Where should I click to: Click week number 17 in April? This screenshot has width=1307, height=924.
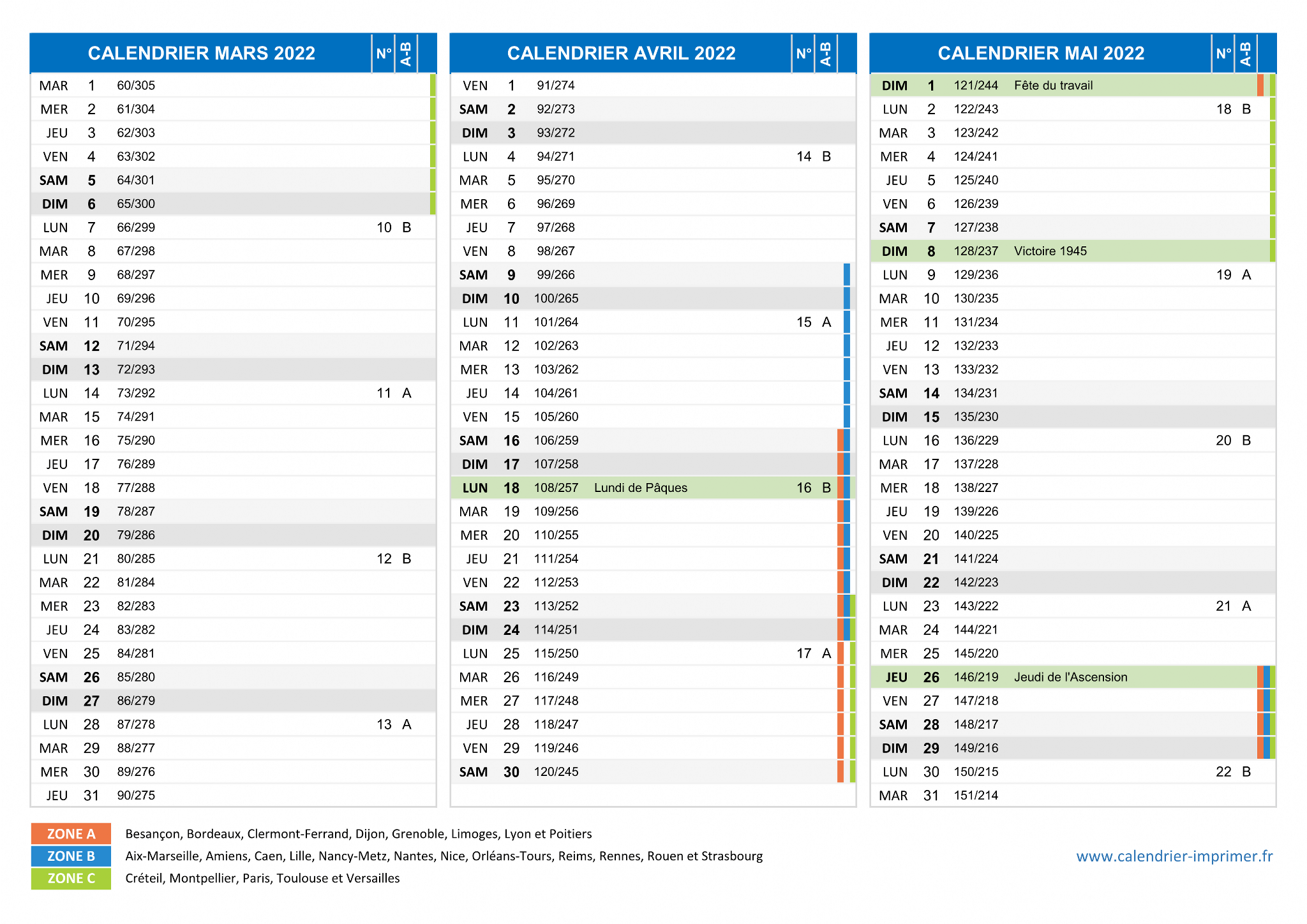coord(804,653)
